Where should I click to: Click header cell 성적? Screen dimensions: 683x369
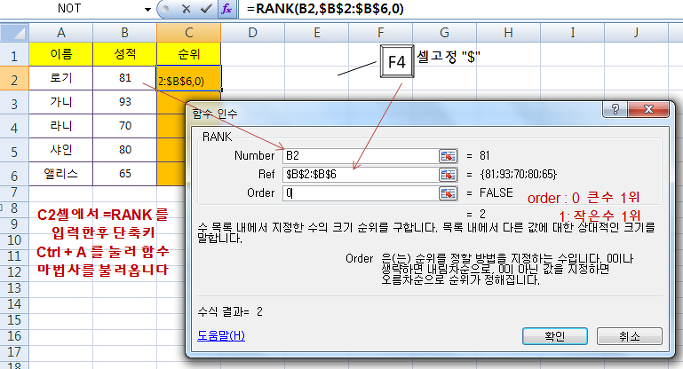tap(125, 54)
